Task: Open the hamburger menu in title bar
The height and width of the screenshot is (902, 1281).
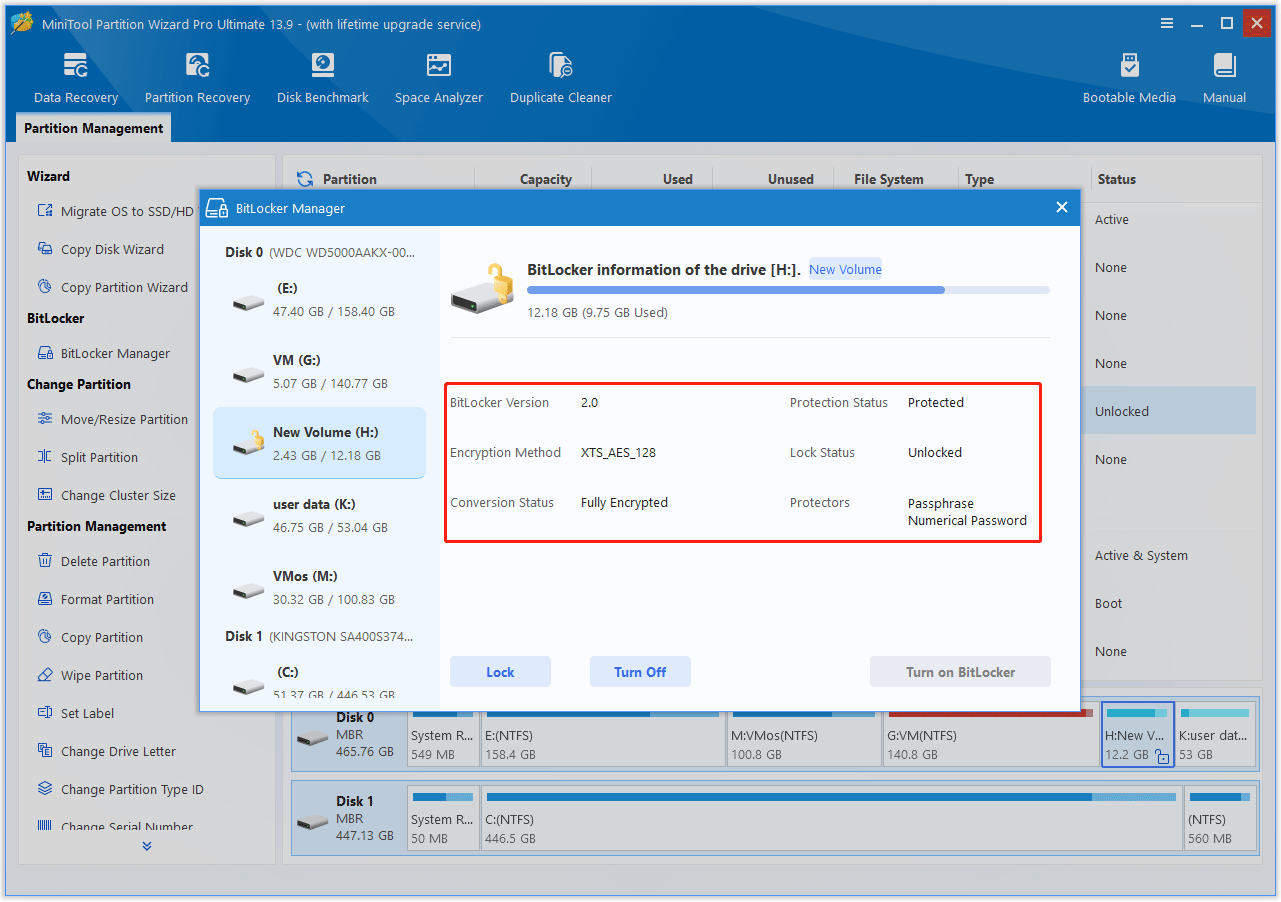Action: pyautogui.click(x=1167, y=23)
